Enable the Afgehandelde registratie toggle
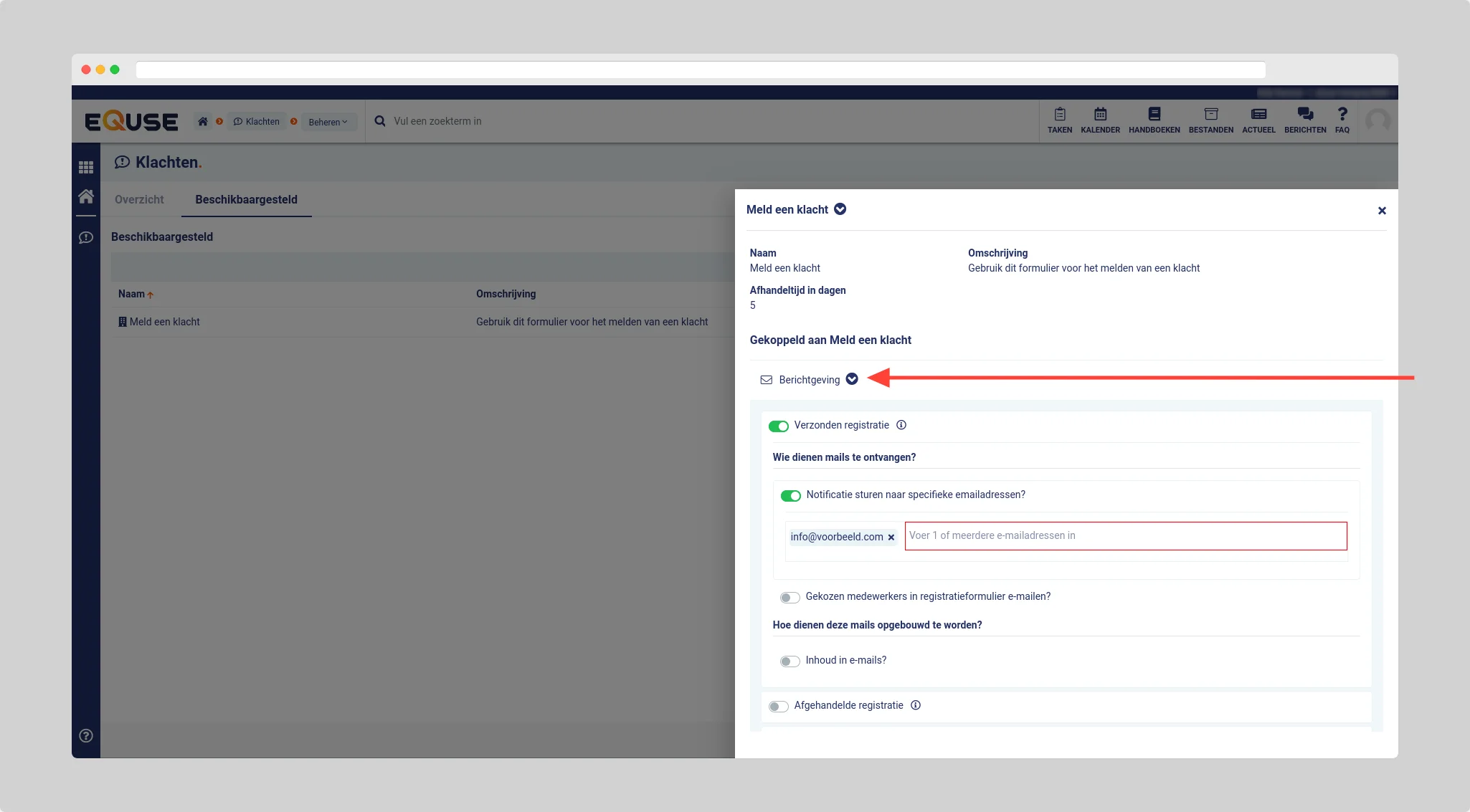This screenshot has height=812, width=1470. (x=778, y=707)
